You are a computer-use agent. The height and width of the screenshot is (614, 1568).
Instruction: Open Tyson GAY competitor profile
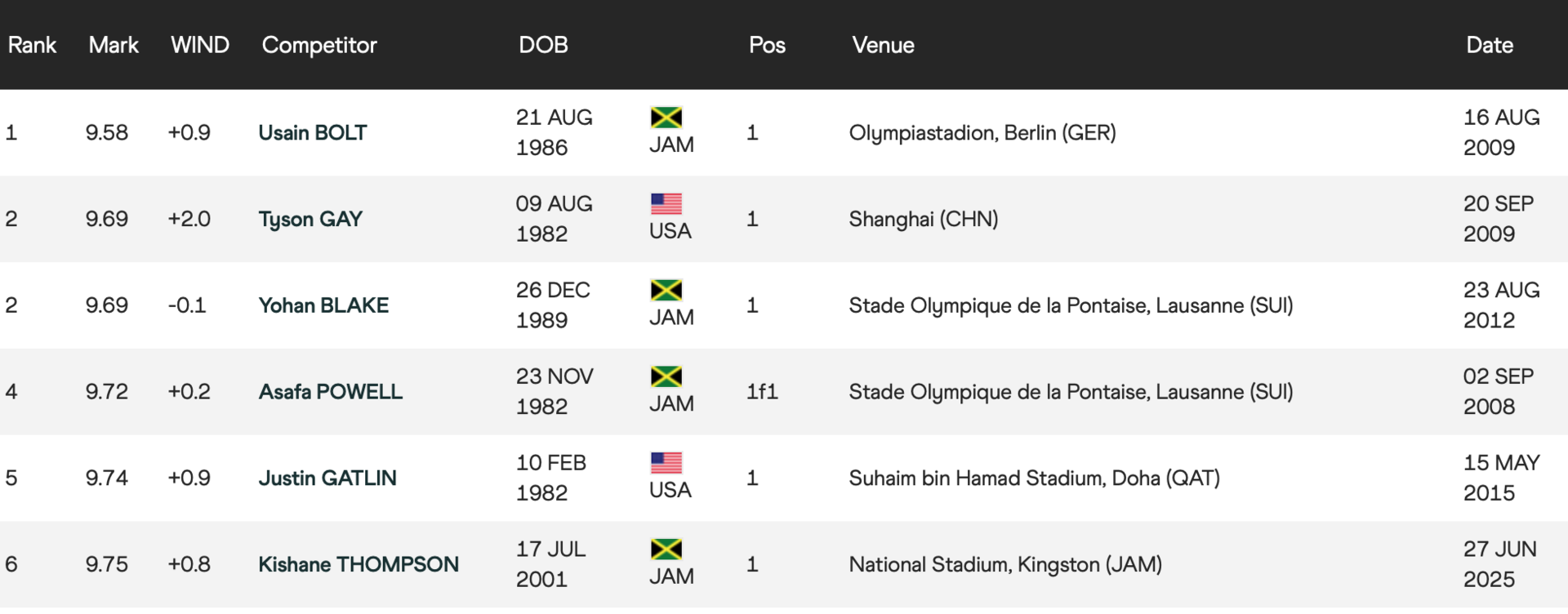click(310, 220)
